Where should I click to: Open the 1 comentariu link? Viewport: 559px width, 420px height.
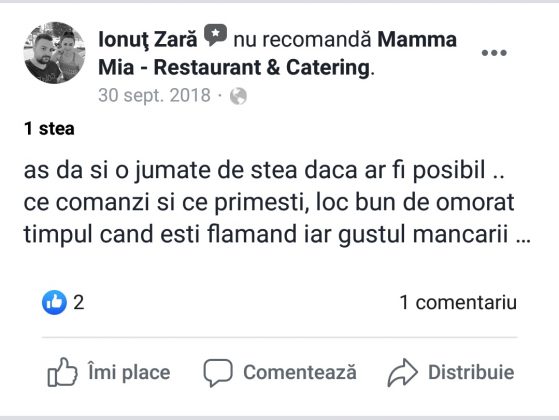click(x=458, y=302)
